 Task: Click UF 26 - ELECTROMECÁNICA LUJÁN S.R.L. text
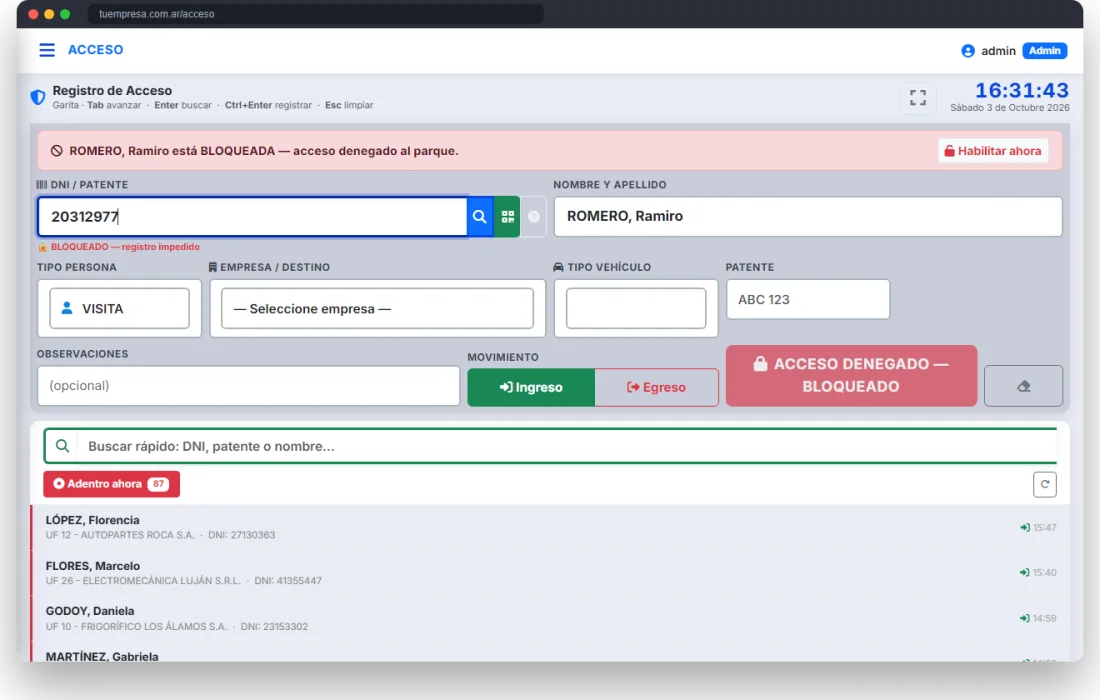pos(143,581)
